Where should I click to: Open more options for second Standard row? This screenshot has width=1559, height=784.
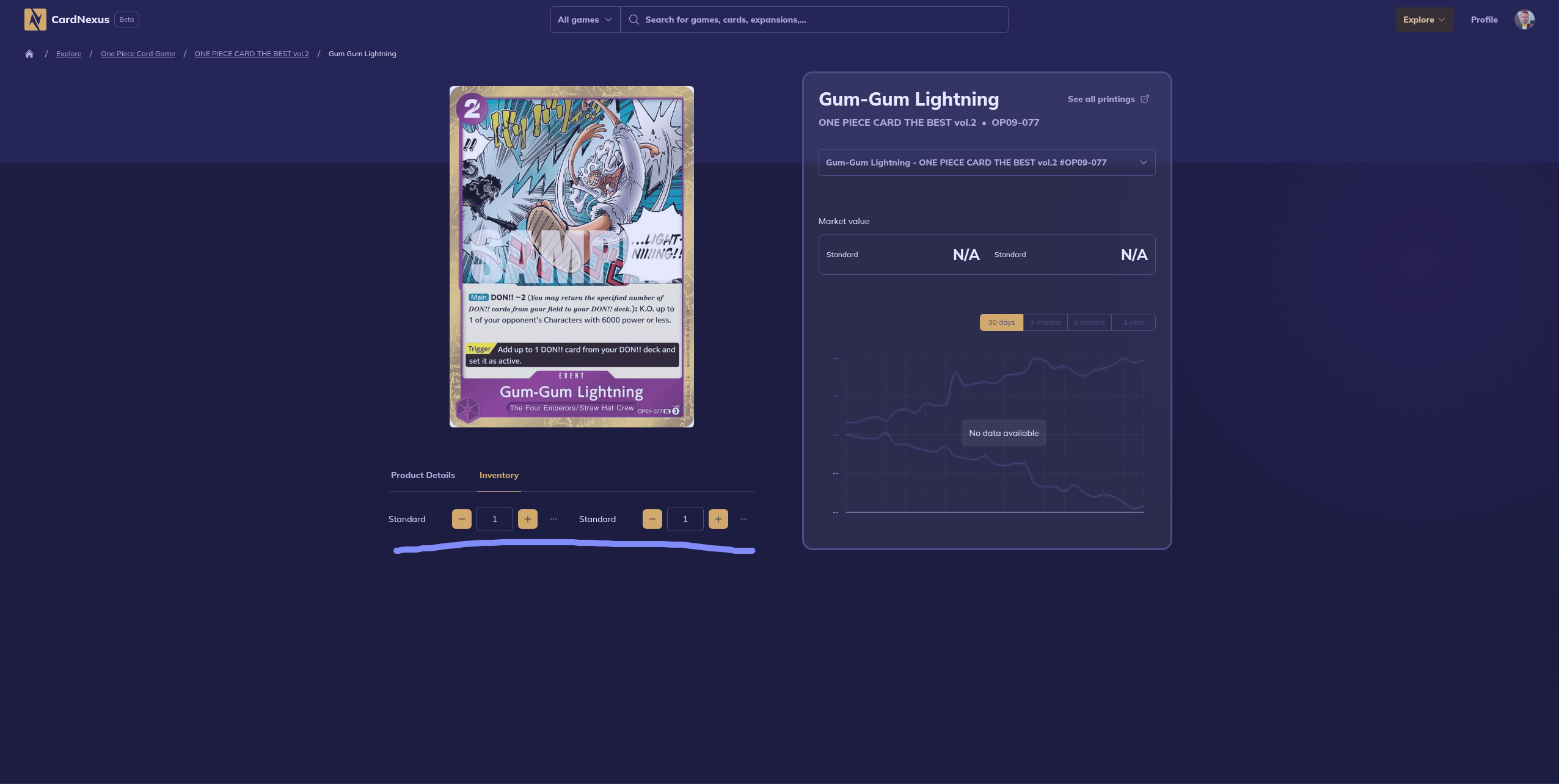tap(744, 519)
